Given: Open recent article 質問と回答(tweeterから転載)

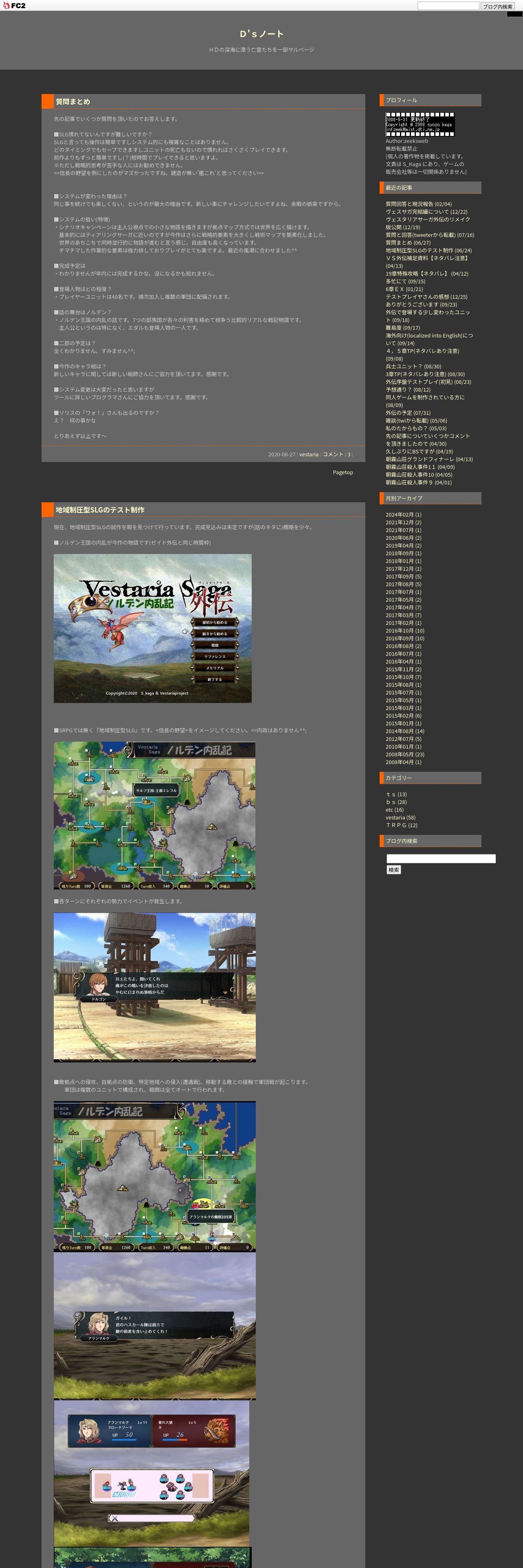Looking at the screenshot, I should tap(429, 235).
